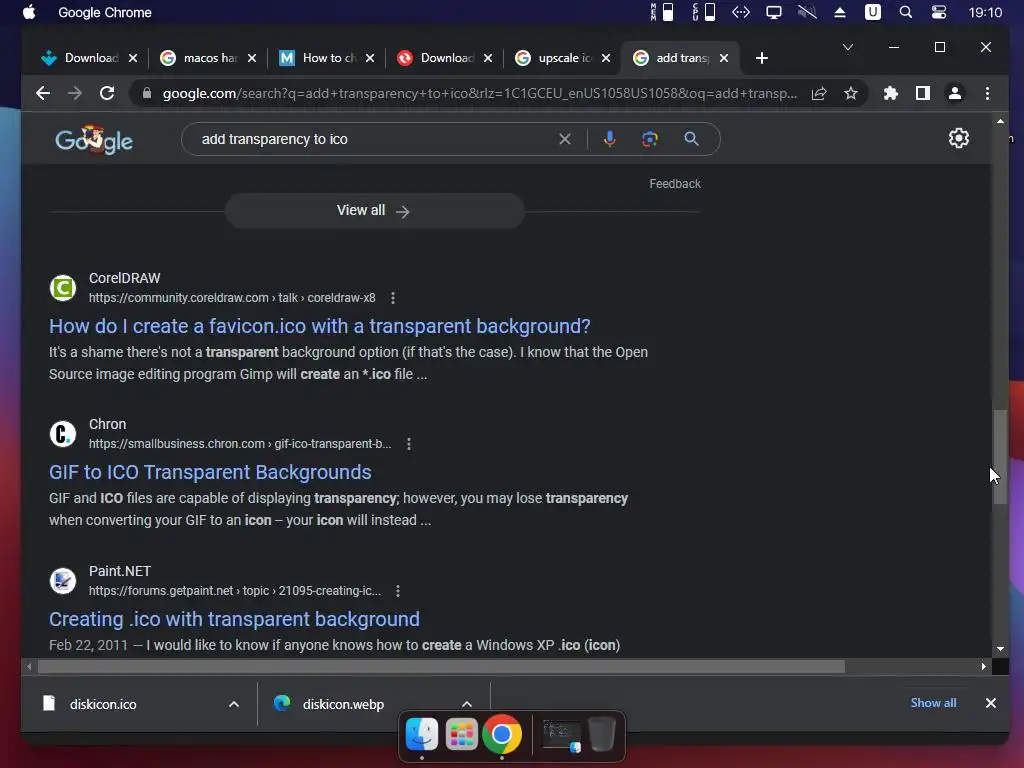This screenshot has width=1024, height=768.
Task: Open the Chrome profile avatar
Action: click(x=955, y=93)
